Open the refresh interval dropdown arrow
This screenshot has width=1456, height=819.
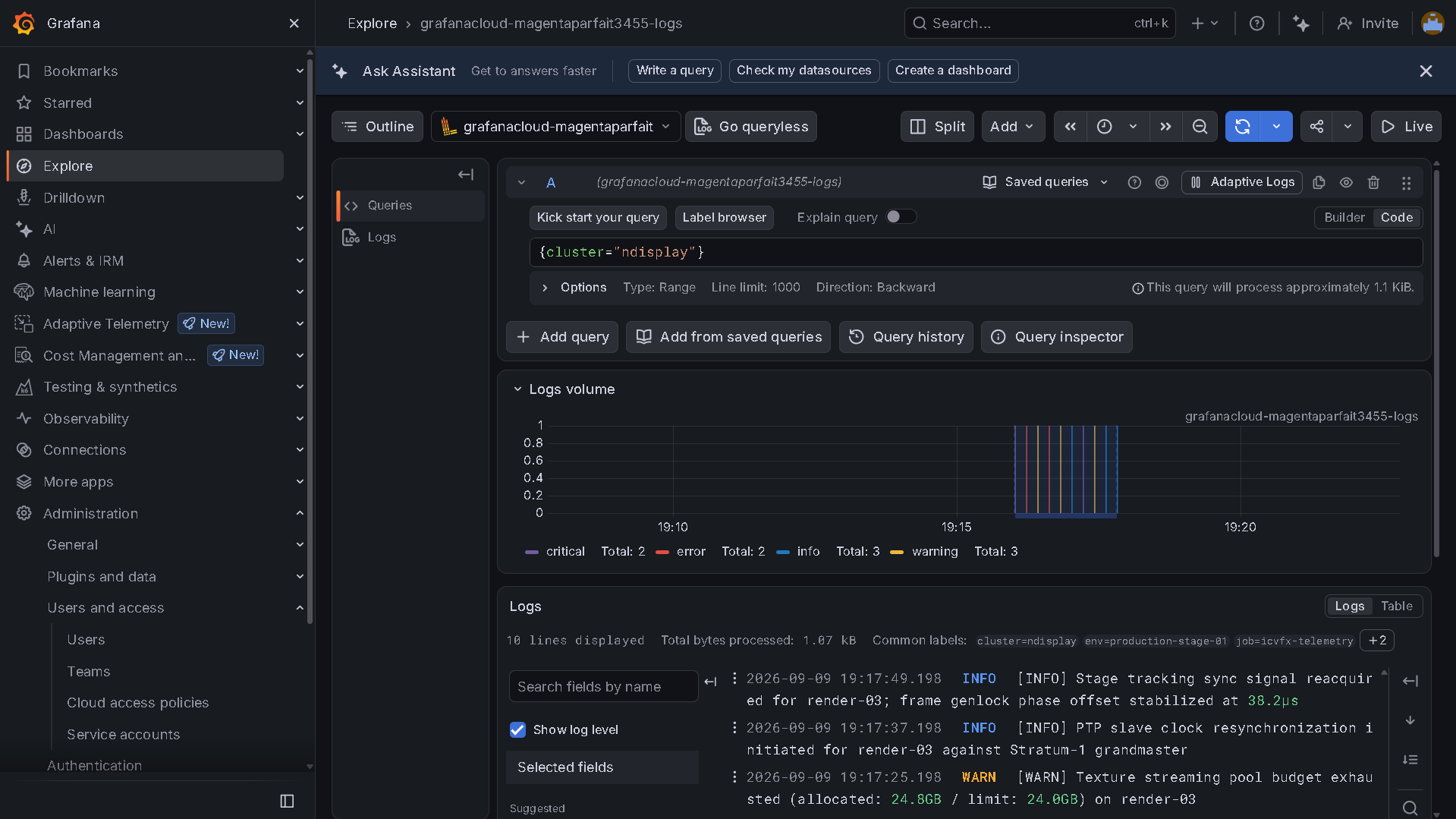tap(1276, 127)
